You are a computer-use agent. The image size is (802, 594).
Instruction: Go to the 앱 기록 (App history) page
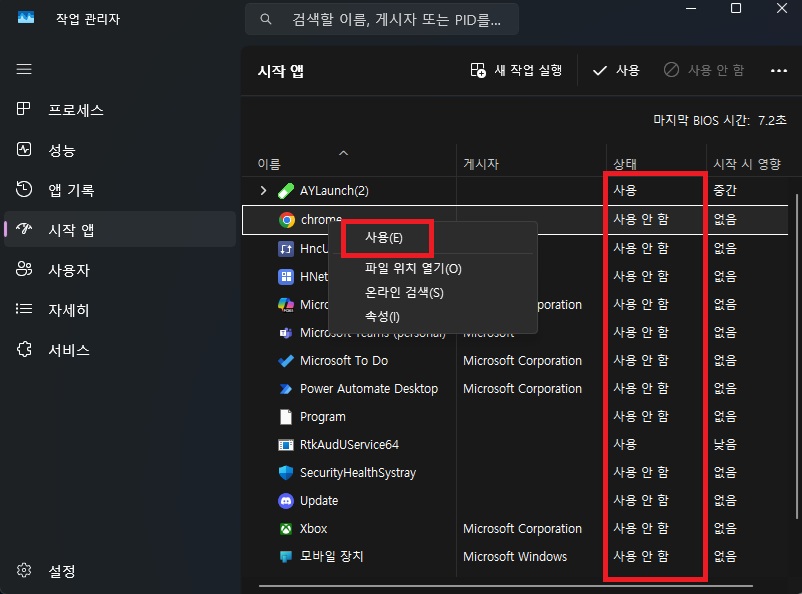pyautogui.click(x=120, y=189)
